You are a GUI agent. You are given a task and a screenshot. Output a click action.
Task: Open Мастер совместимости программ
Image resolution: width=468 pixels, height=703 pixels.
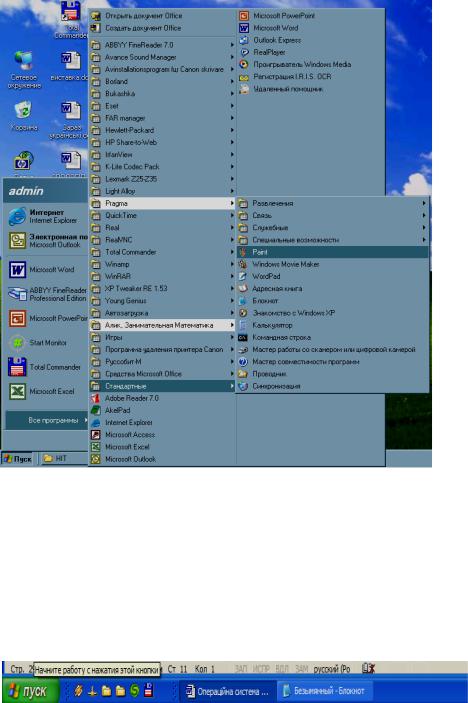pyautogui.click(x=332, y=361)
